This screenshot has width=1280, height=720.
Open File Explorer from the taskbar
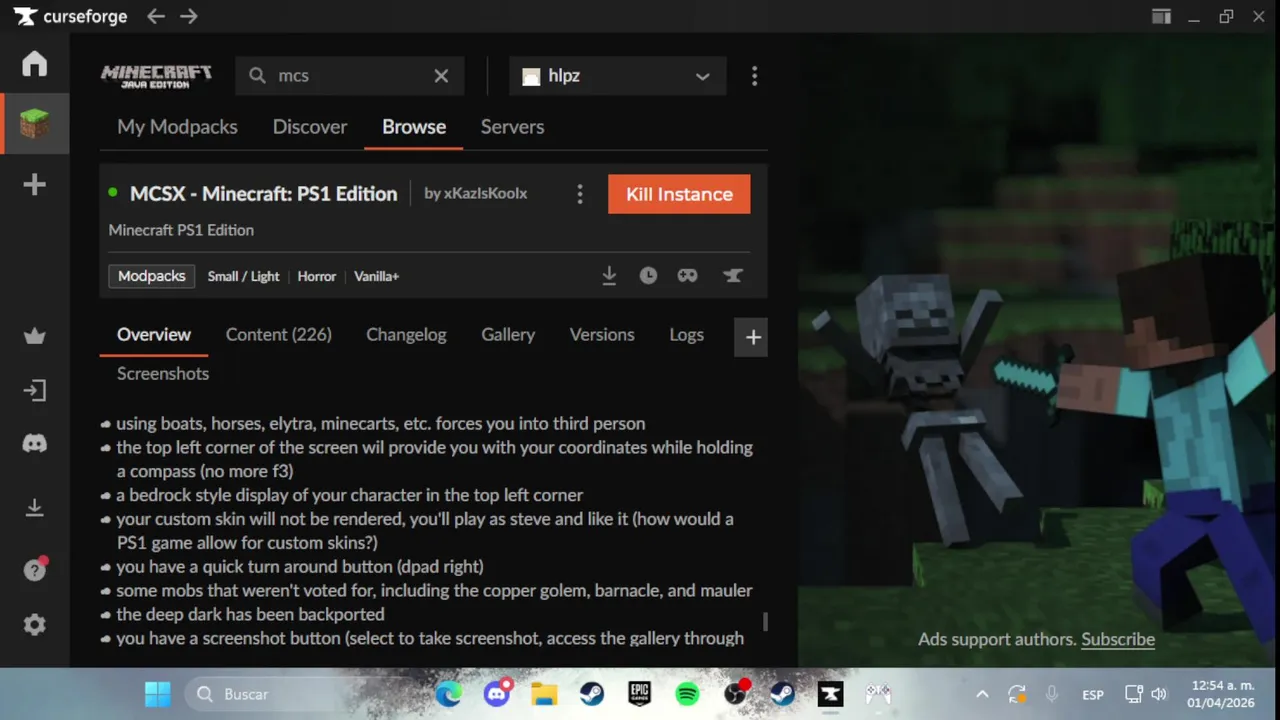coord(544,694)
